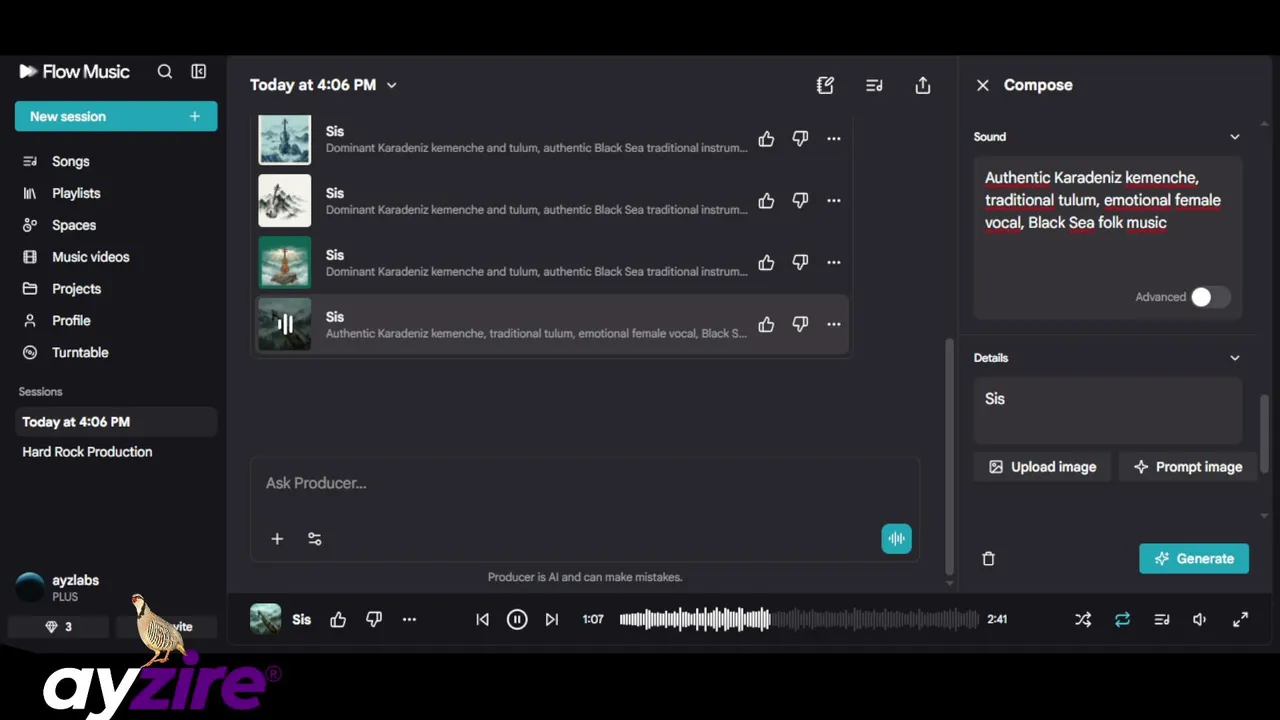The width and height of the screenshot is (1280, 720).
Task: Close the Compose panel
Action: [x=983, y=85]
